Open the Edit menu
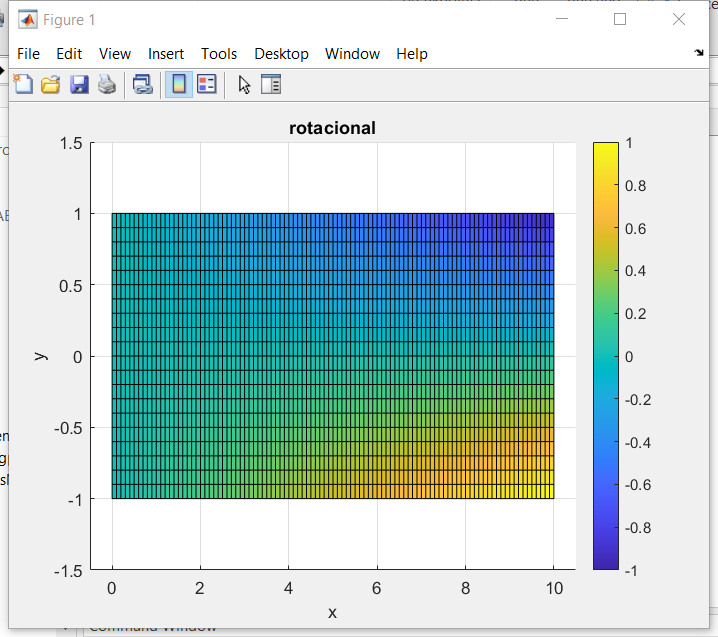The height and width of the screenshot is (637, 718). (x=69, y=54)
